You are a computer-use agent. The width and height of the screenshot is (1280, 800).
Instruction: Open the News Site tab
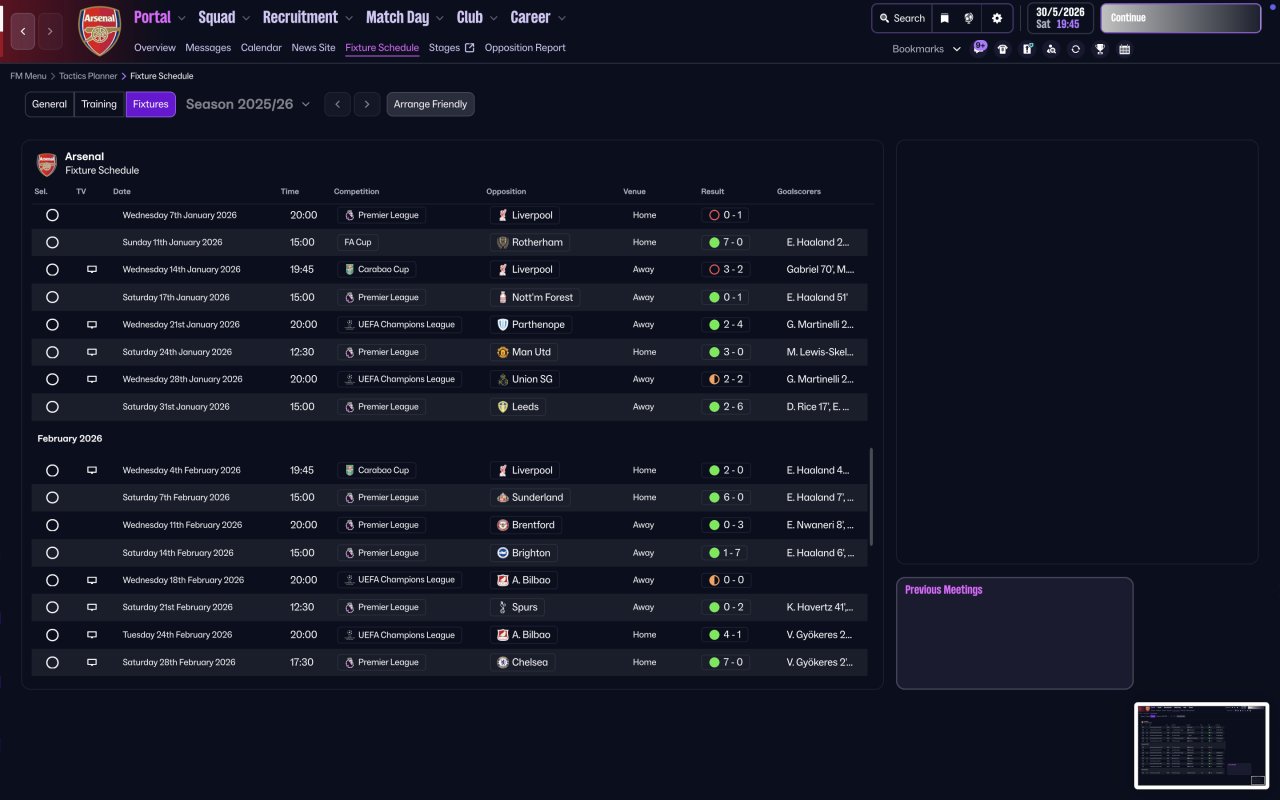coord(314,48)
